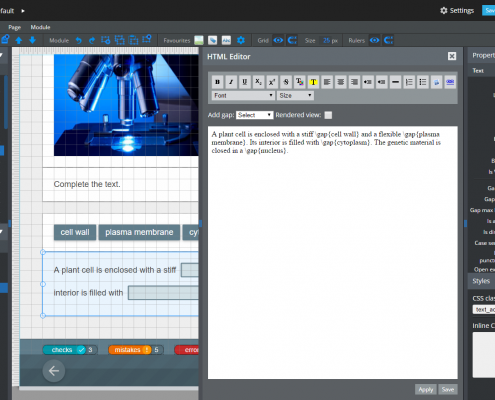Move page down with blue arrow
This screenshot has width=495, height=400.
[32, 40]
